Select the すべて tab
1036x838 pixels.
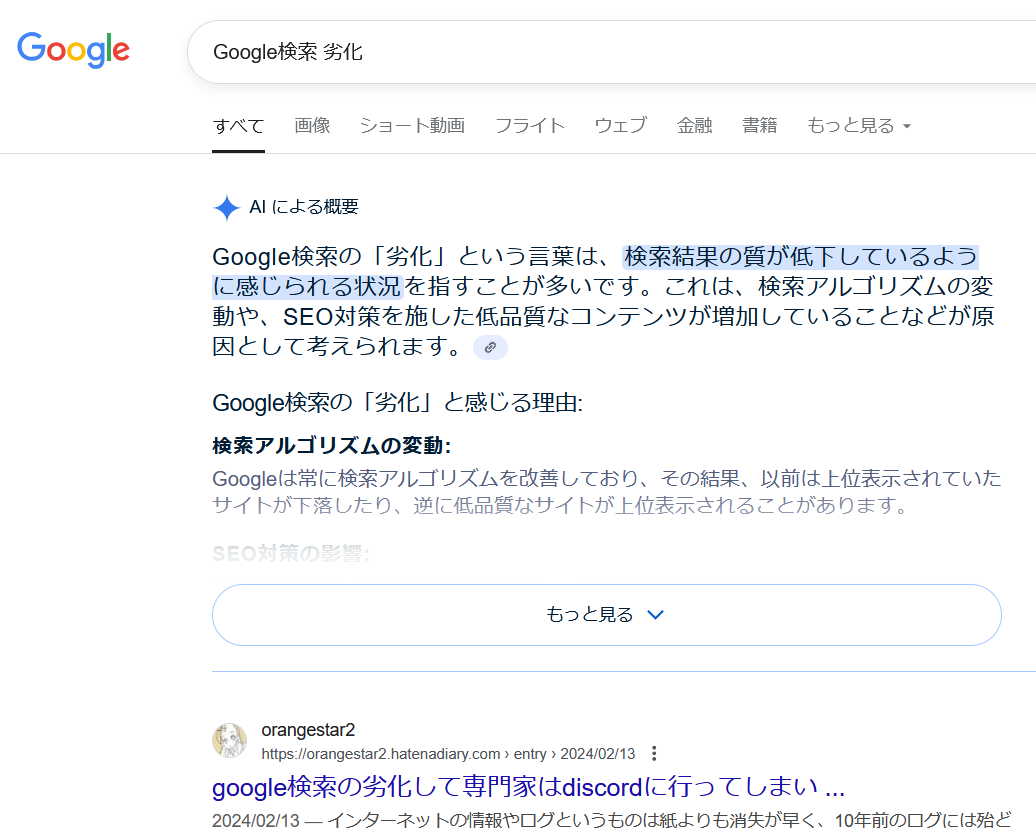[x=239, y=126]
